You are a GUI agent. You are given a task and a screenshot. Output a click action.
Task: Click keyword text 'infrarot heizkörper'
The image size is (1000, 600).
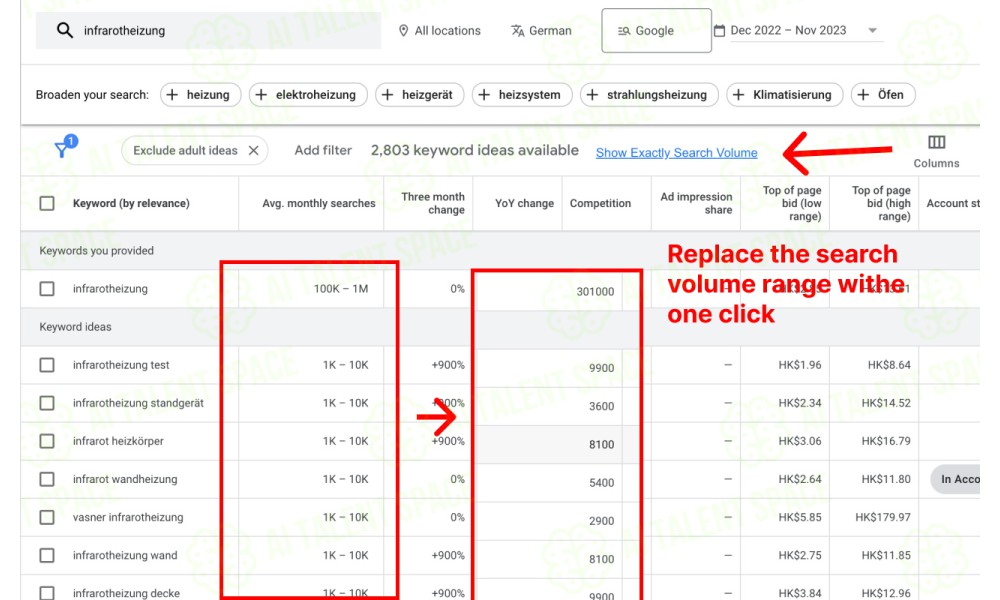(118, 441)
